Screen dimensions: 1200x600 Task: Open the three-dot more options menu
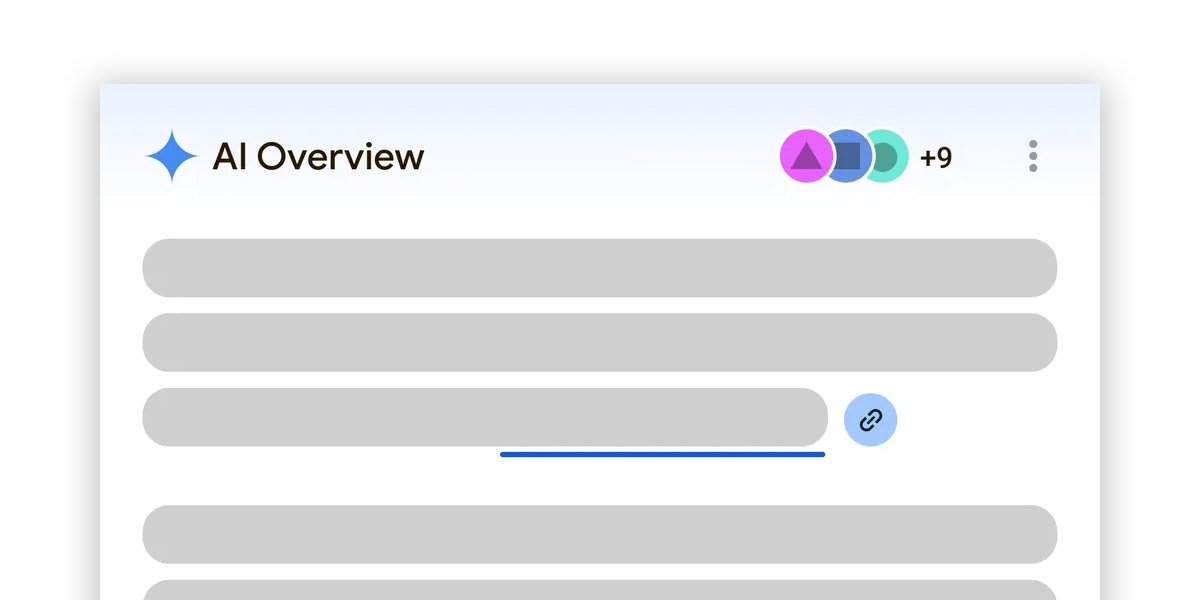(x=1033, y=156)
